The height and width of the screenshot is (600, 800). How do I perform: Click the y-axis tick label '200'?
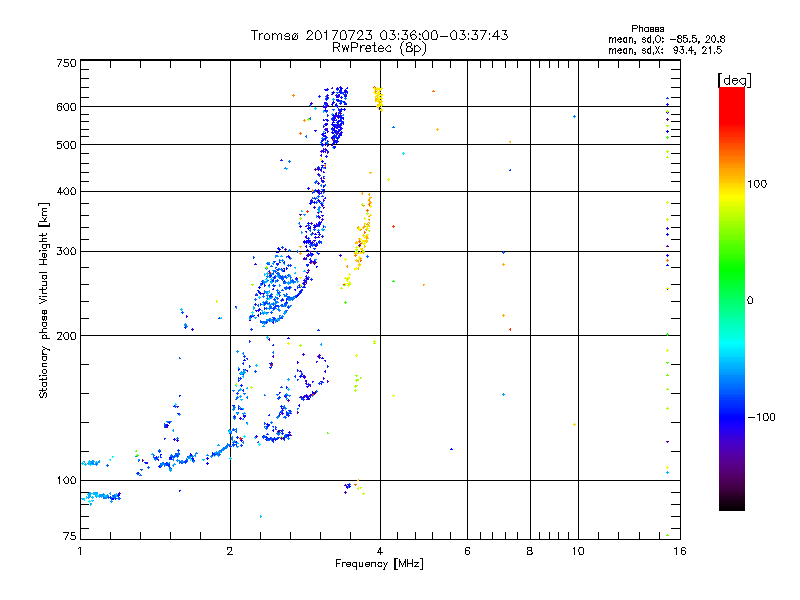[x=66, y=336]
